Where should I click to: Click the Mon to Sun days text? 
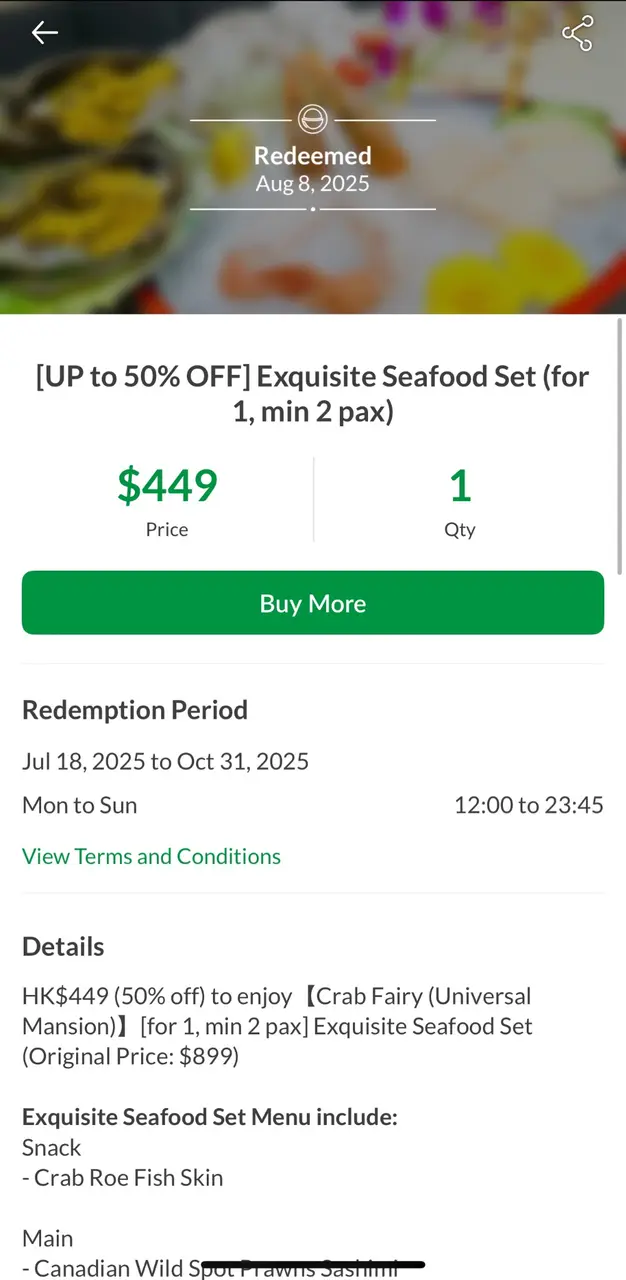[x=80, y=805]
